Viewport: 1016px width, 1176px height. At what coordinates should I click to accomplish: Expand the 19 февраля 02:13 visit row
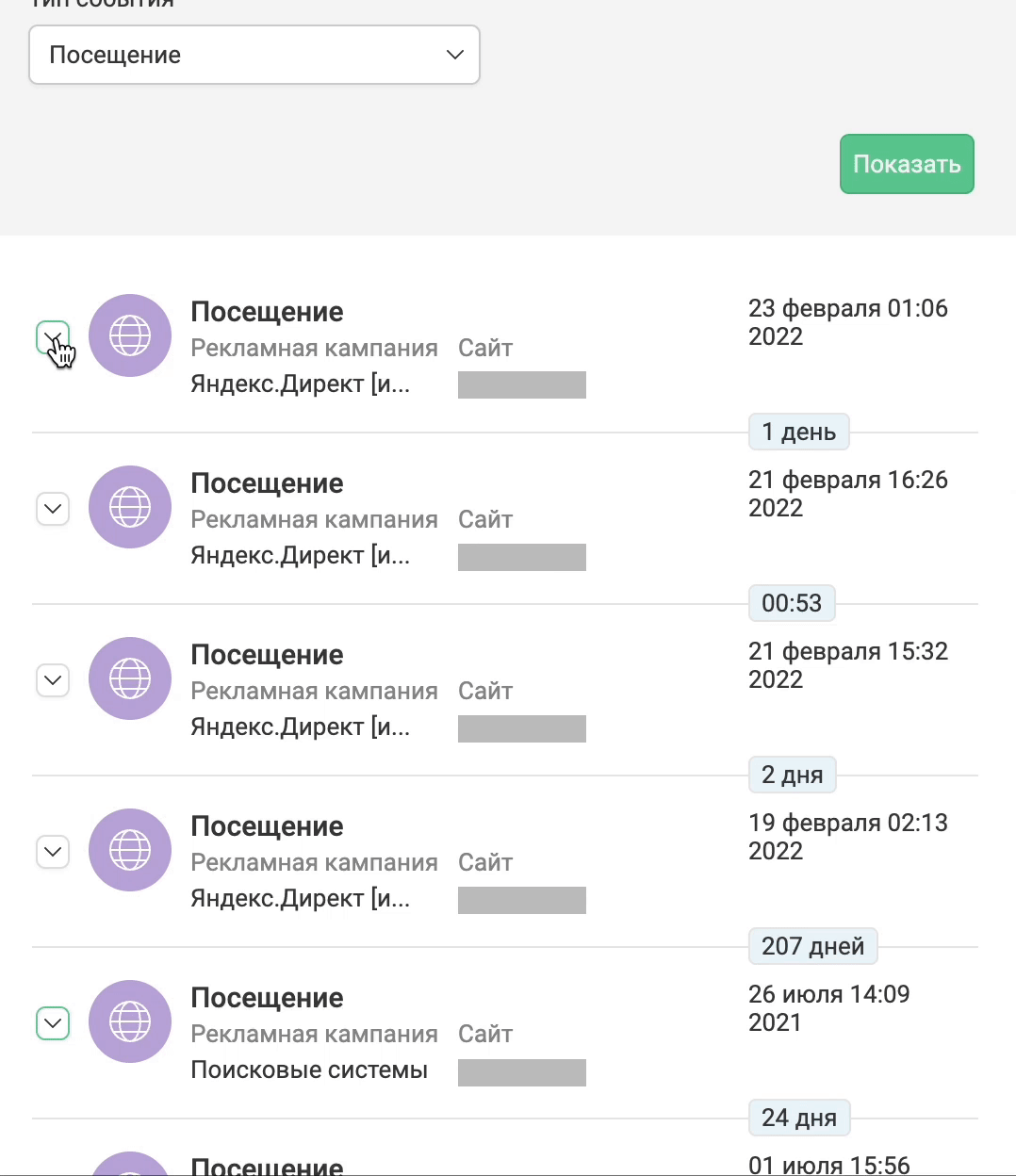[x=53, y=852]
